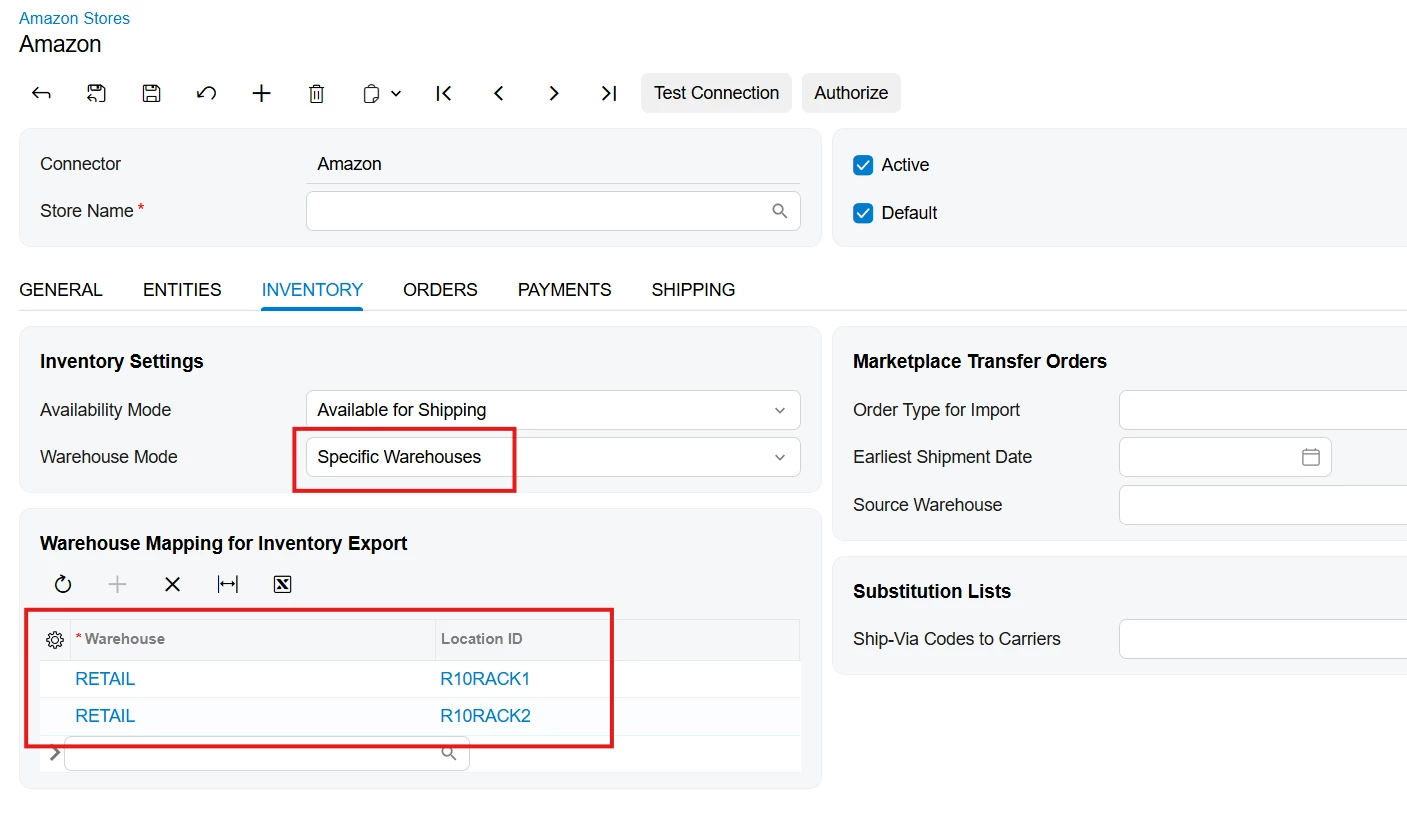Open the clipboard dropdown arrow

pyautogui.click(x=396, y=93)
